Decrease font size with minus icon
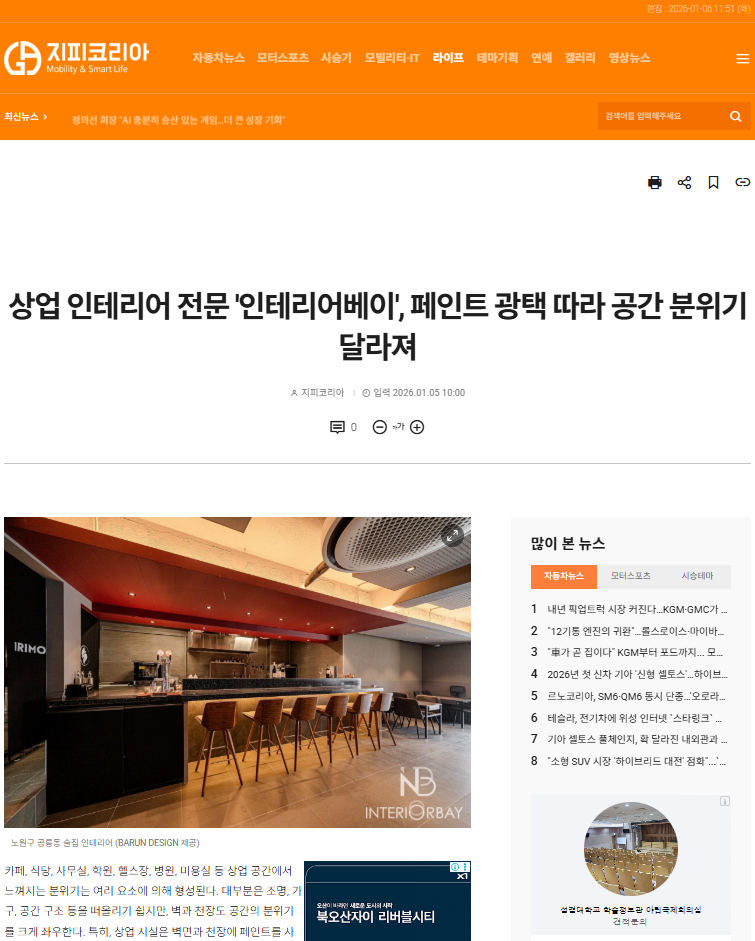The height and width of the screenshot is (941, 755). pyautogui.click(x=379, y=427)
